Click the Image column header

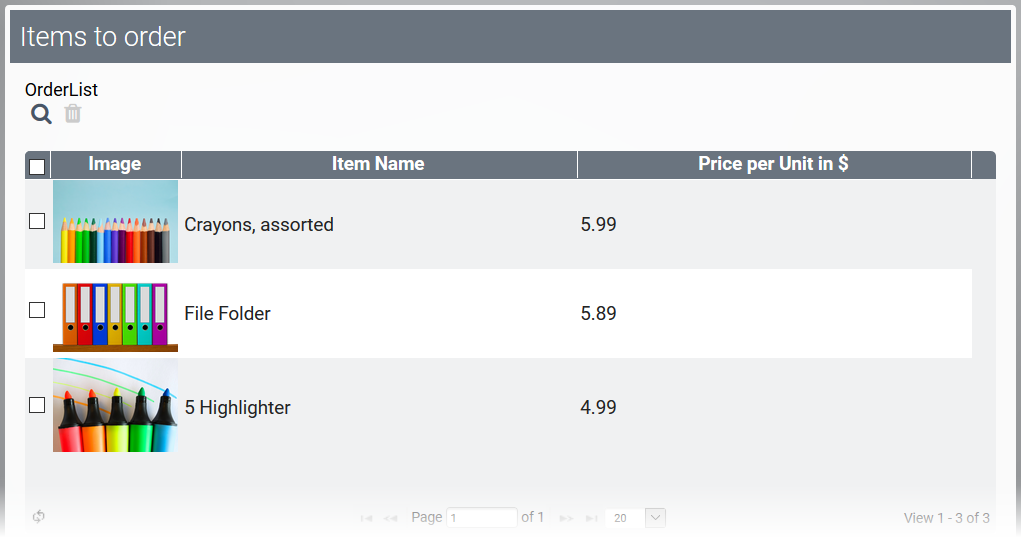click(115, 164)
